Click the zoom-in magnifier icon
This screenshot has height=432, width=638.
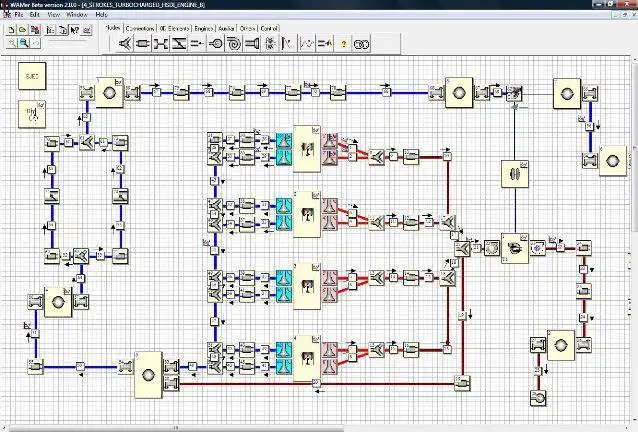coord(12,43)
